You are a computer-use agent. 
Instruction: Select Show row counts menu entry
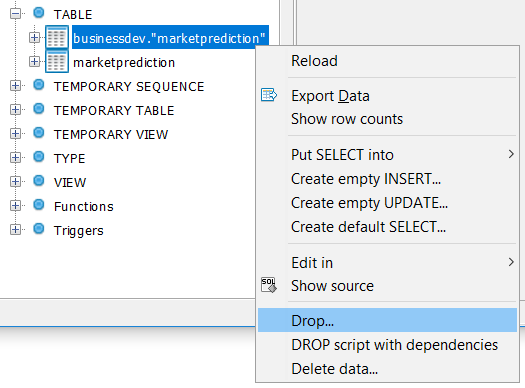tap(387, 119)
